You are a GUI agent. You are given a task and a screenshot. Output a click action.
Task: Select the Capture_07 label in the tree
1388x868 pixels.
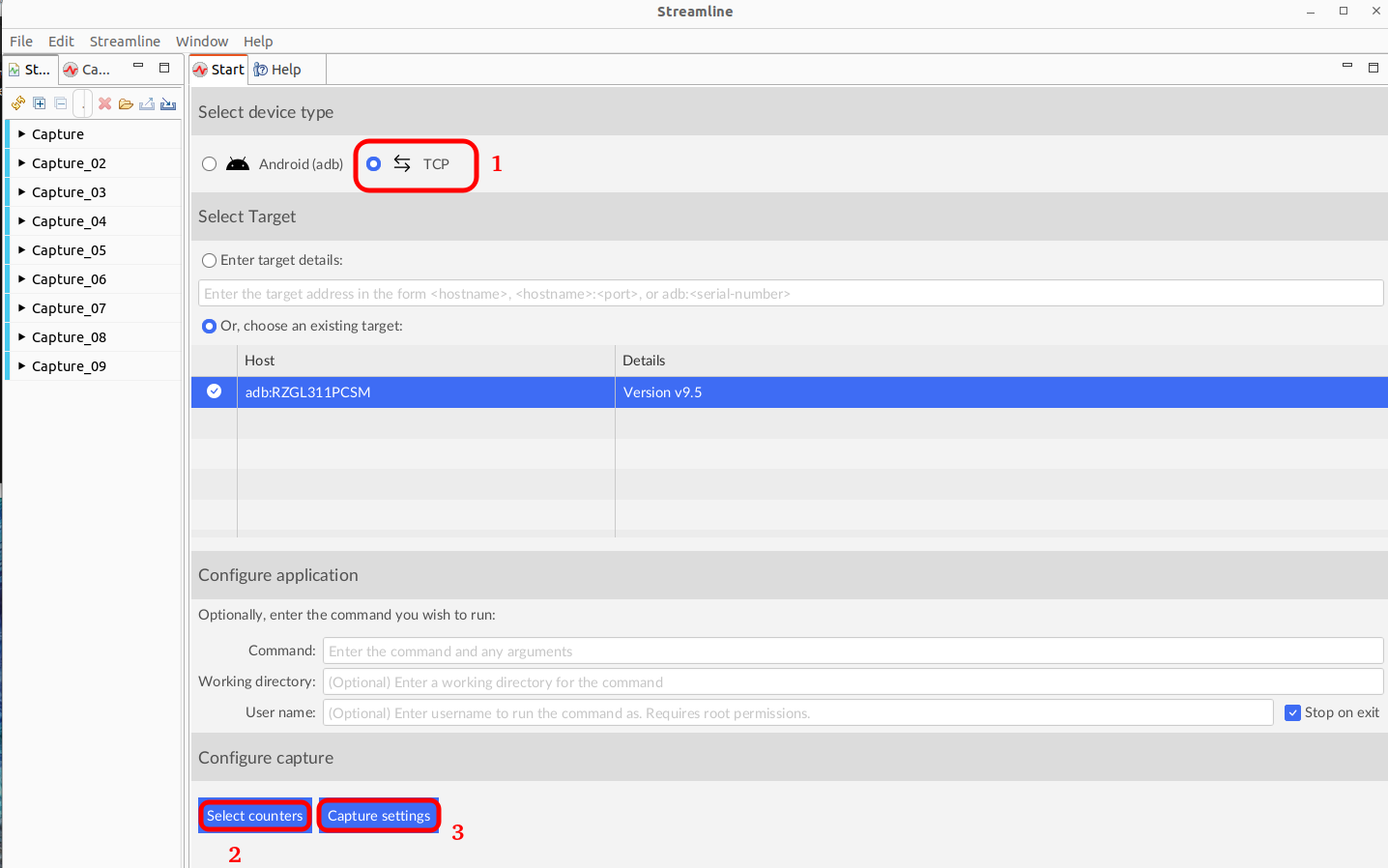tap(69, 308)
